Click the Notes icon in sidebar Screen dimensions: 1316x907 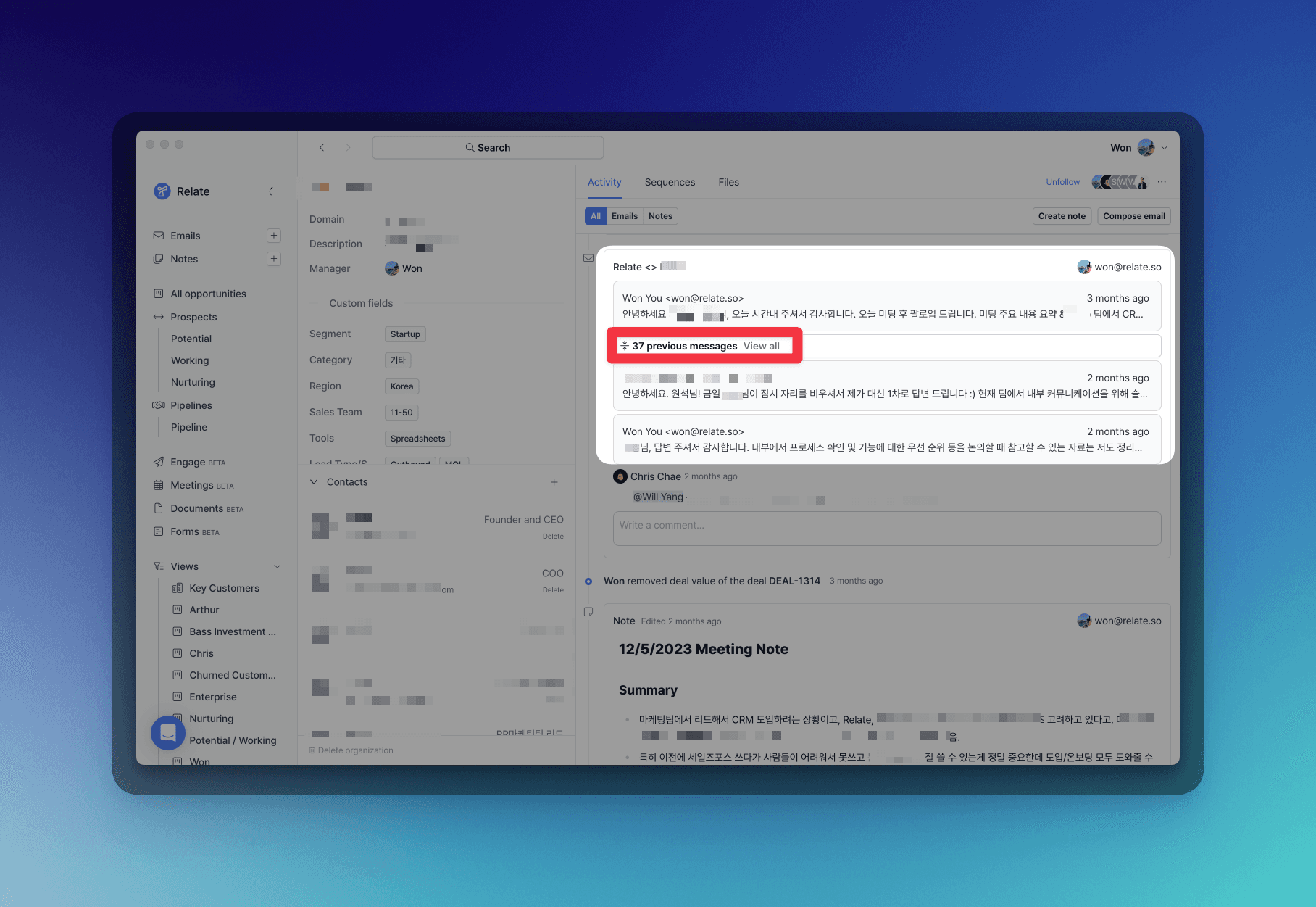(x=159, y=259)
